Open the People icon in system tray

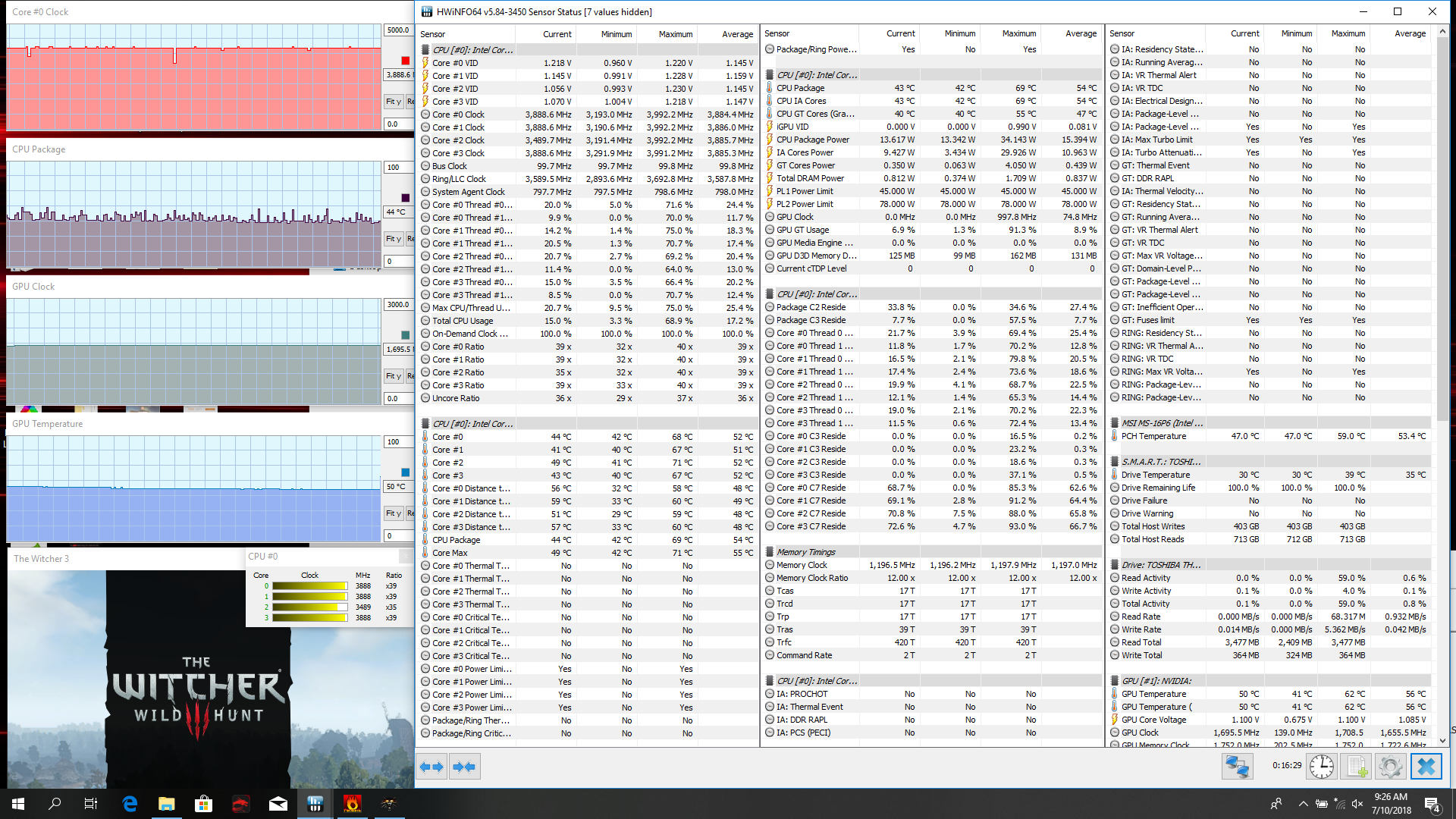point(1276,804)
